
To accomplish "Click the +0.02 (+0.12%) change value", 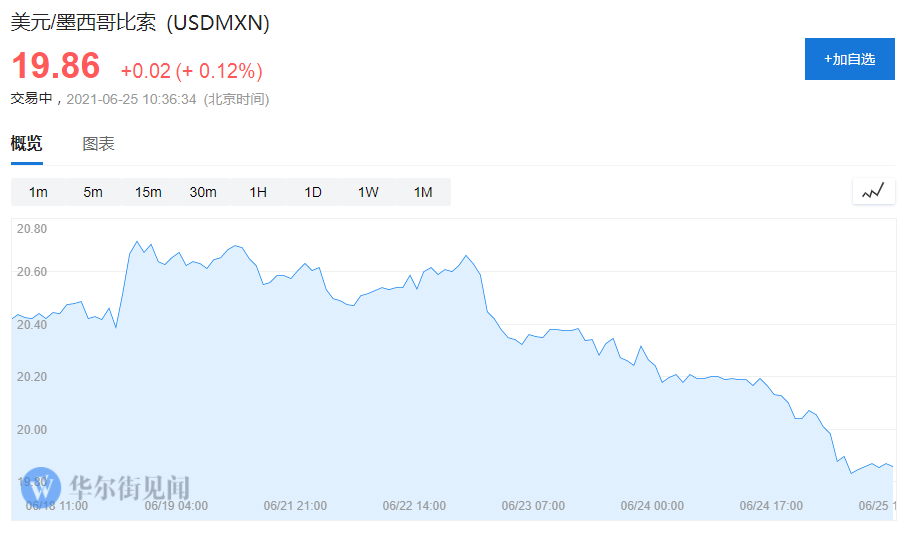I will tap(191, 71).
